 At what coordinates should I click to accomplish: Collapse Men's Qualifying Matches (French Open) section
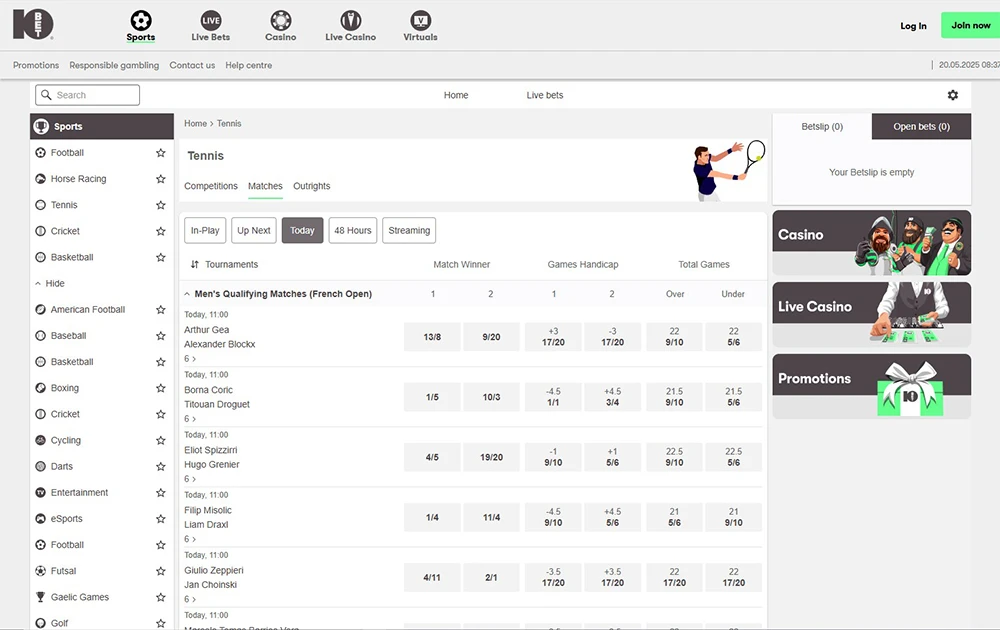coord(187,294)
